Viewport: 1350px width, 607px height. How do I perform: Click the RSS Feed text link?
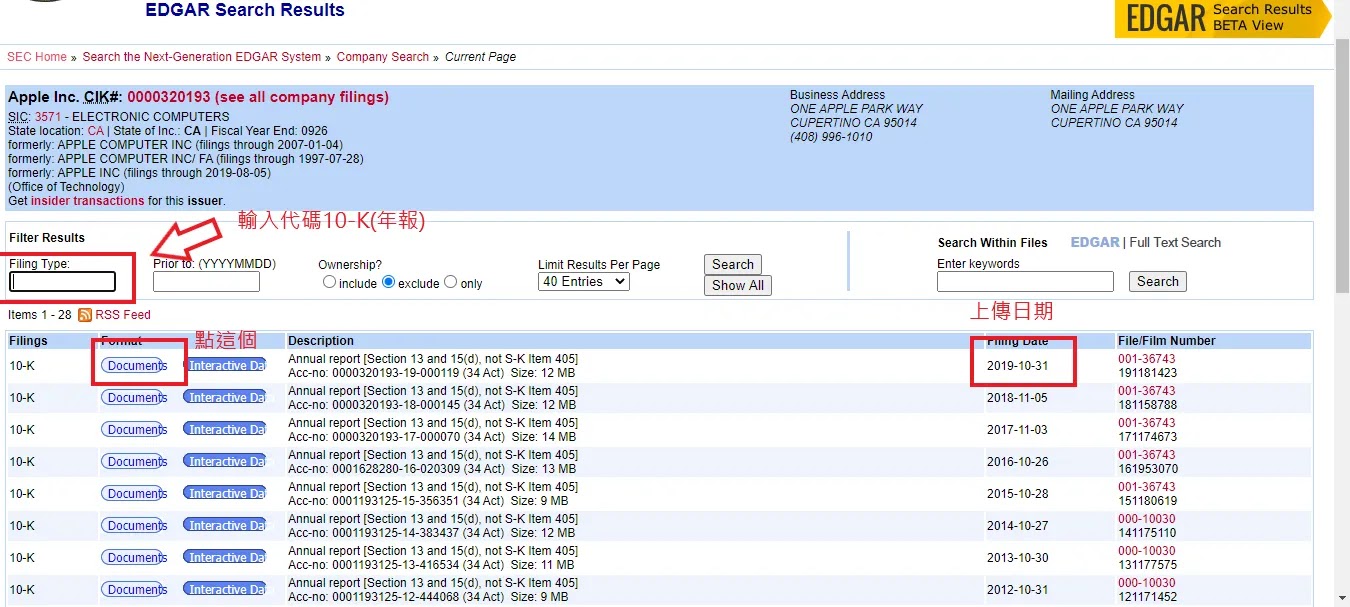pos(123,315)
